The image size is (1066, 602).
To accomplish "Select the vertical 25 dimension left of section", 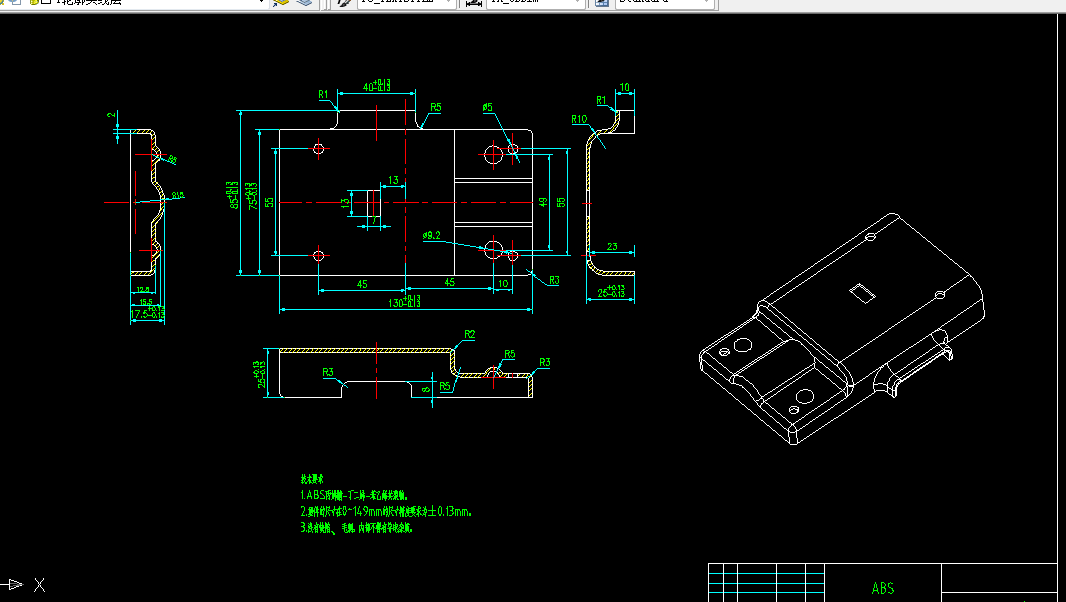I will pyautogui.click(x=260, y=374).
